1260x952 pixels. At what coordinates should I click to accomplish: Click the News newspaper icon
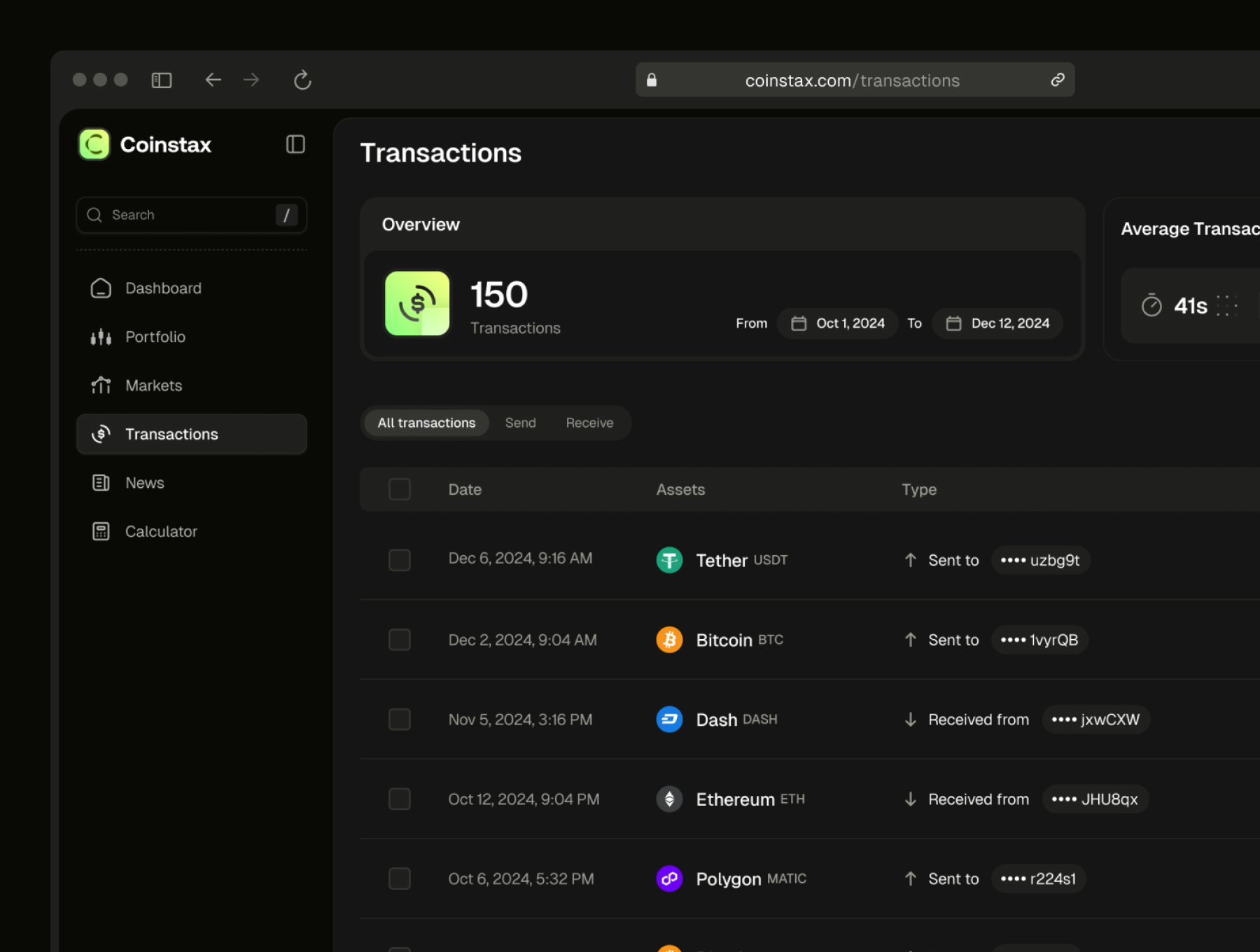click(101, 483)
